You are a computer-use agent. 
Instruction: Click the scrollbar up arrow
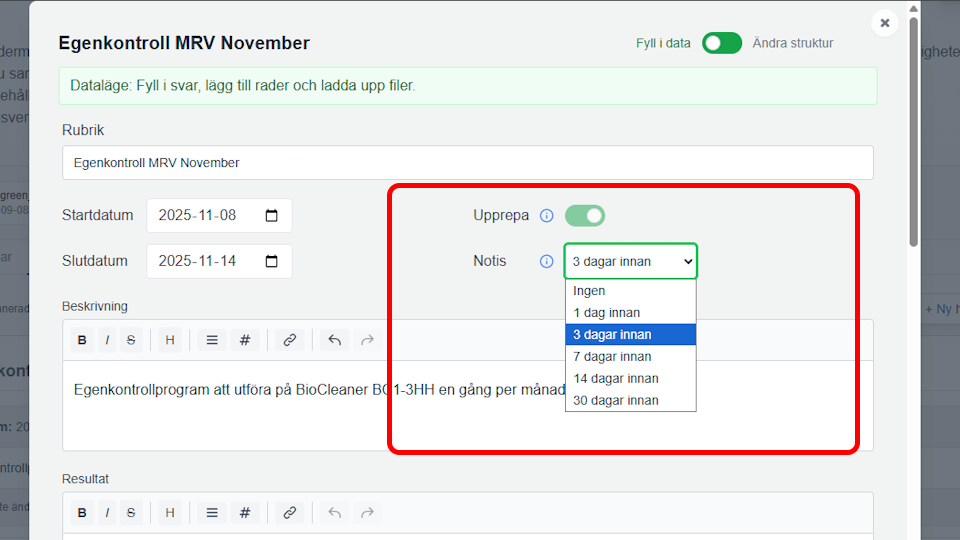click(913, 9)
